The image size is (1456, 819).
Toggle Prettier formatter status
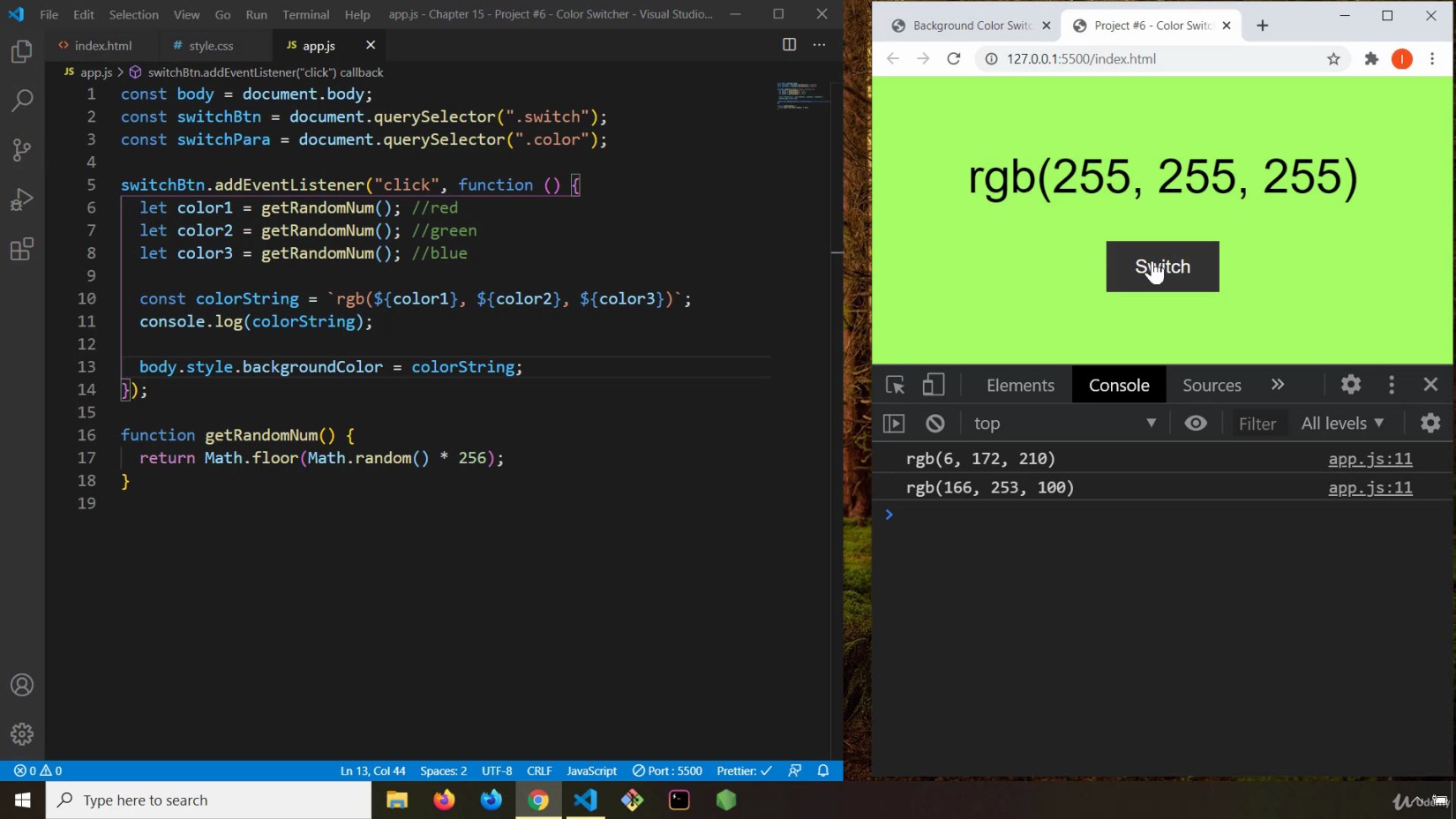point(744,770)
